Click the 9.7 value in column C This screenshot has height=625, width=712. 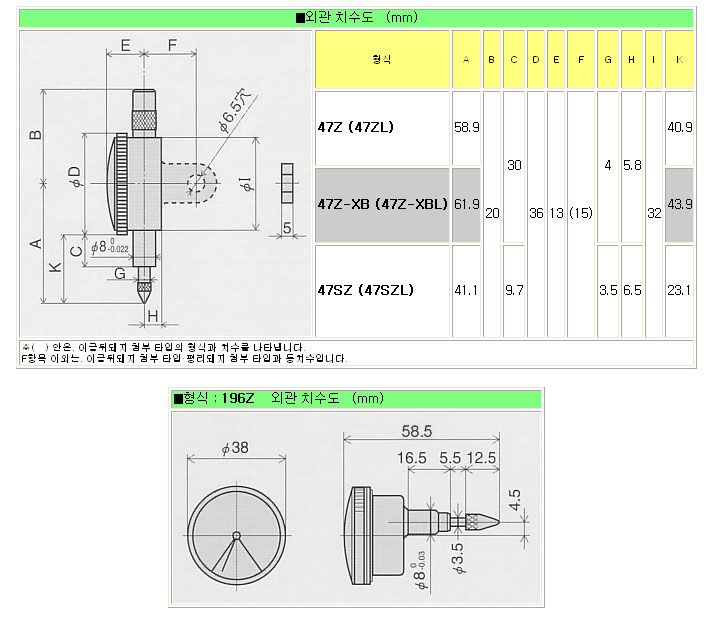(x=513, y=290)
